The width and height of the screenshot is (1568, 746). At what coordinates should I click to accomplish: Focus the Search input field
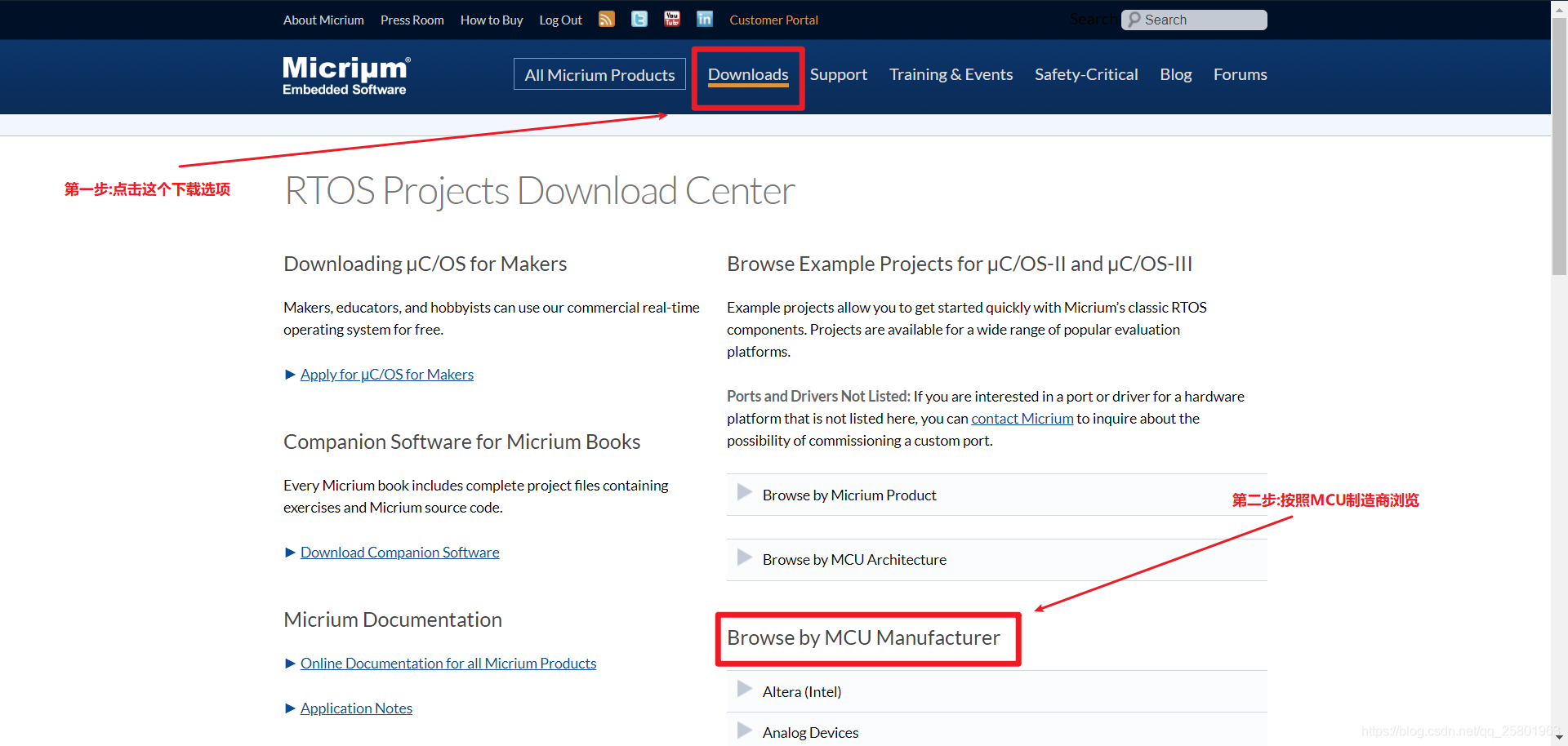(1194, 20)
